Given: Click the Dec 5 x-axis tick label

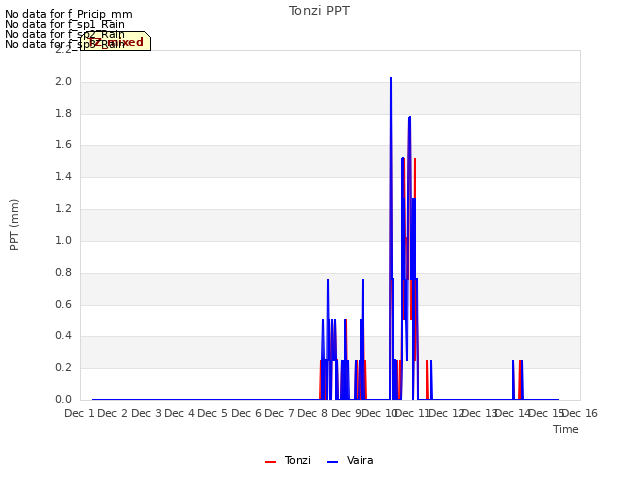Looking at the screenshot, I should (213, 413).
